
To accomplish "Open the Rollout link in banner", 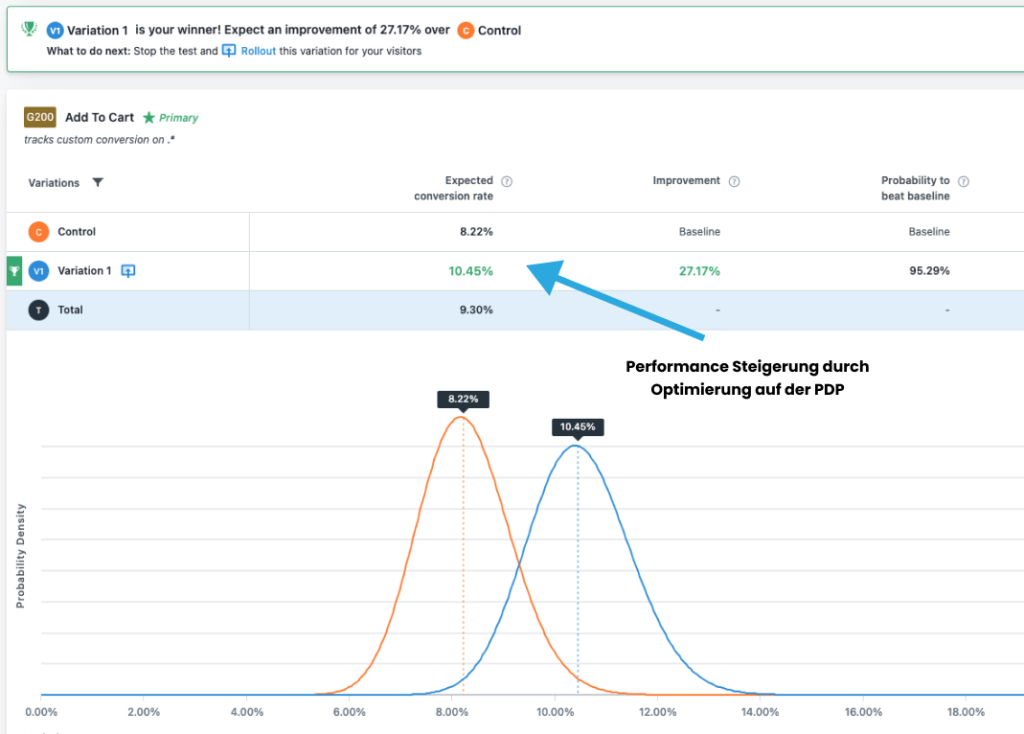I will point(258,51).
